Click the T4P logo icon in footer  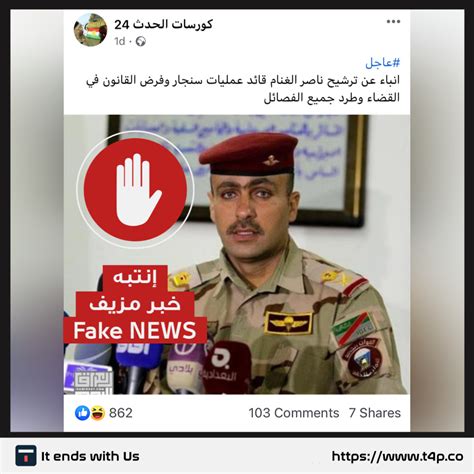point(26,456)
